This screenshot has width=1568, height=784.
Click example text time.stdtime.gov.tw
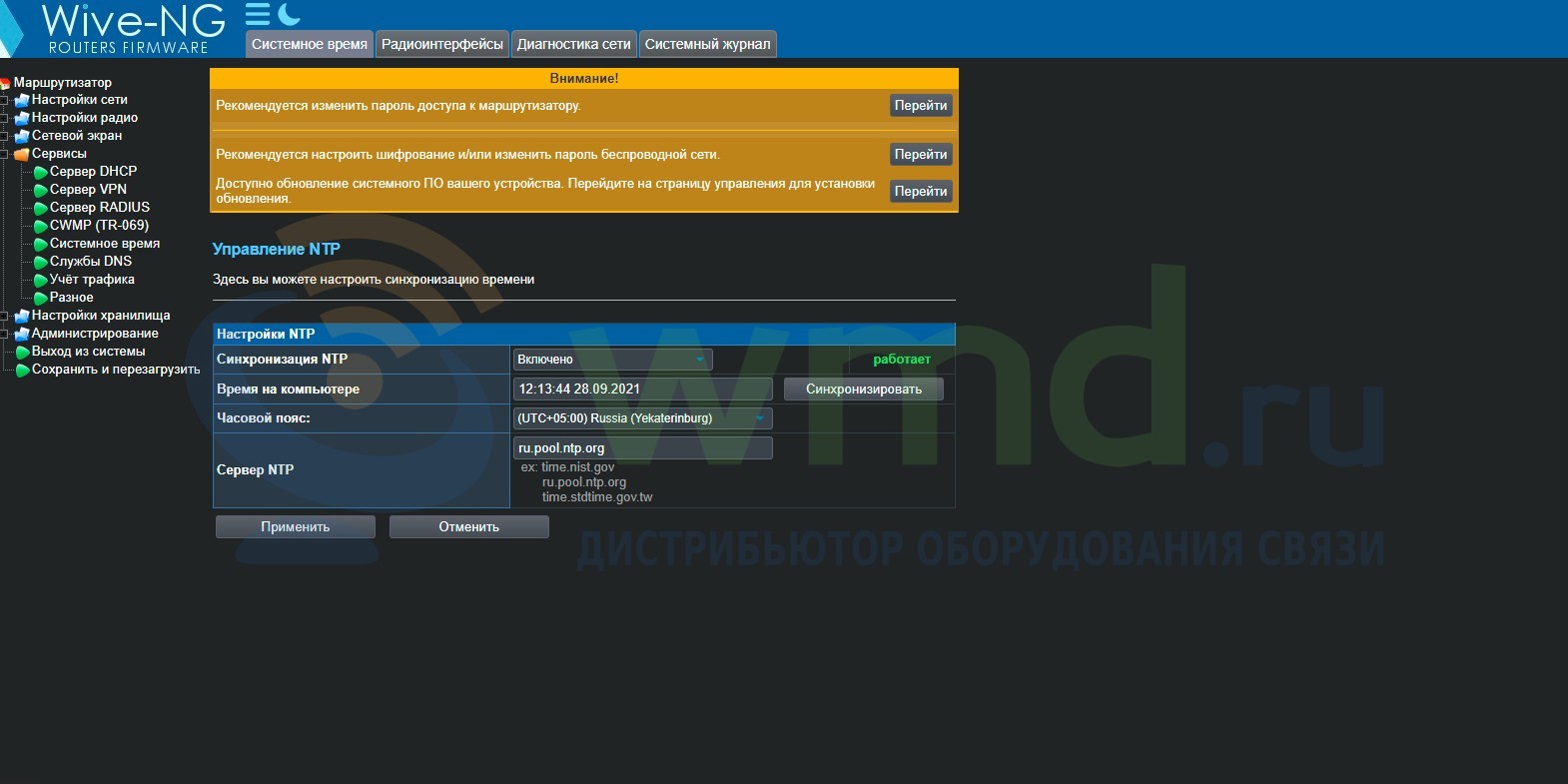[597, 497]
